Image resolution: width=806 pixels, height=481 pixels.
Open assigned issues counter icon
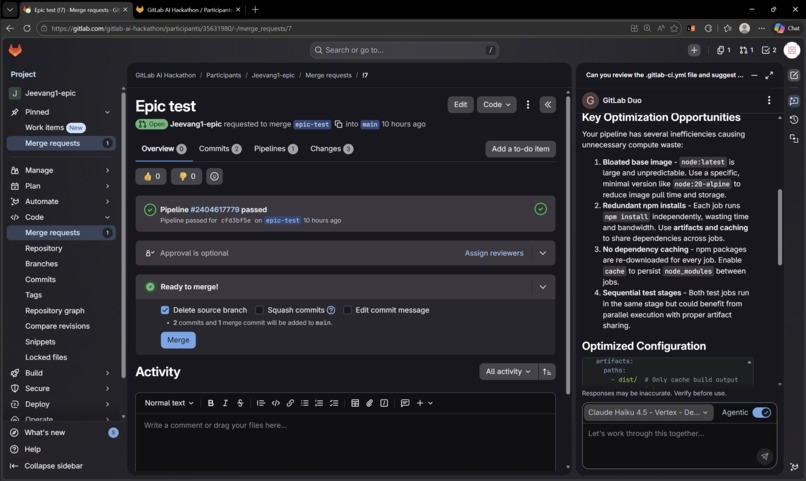[x=723, y=50]
